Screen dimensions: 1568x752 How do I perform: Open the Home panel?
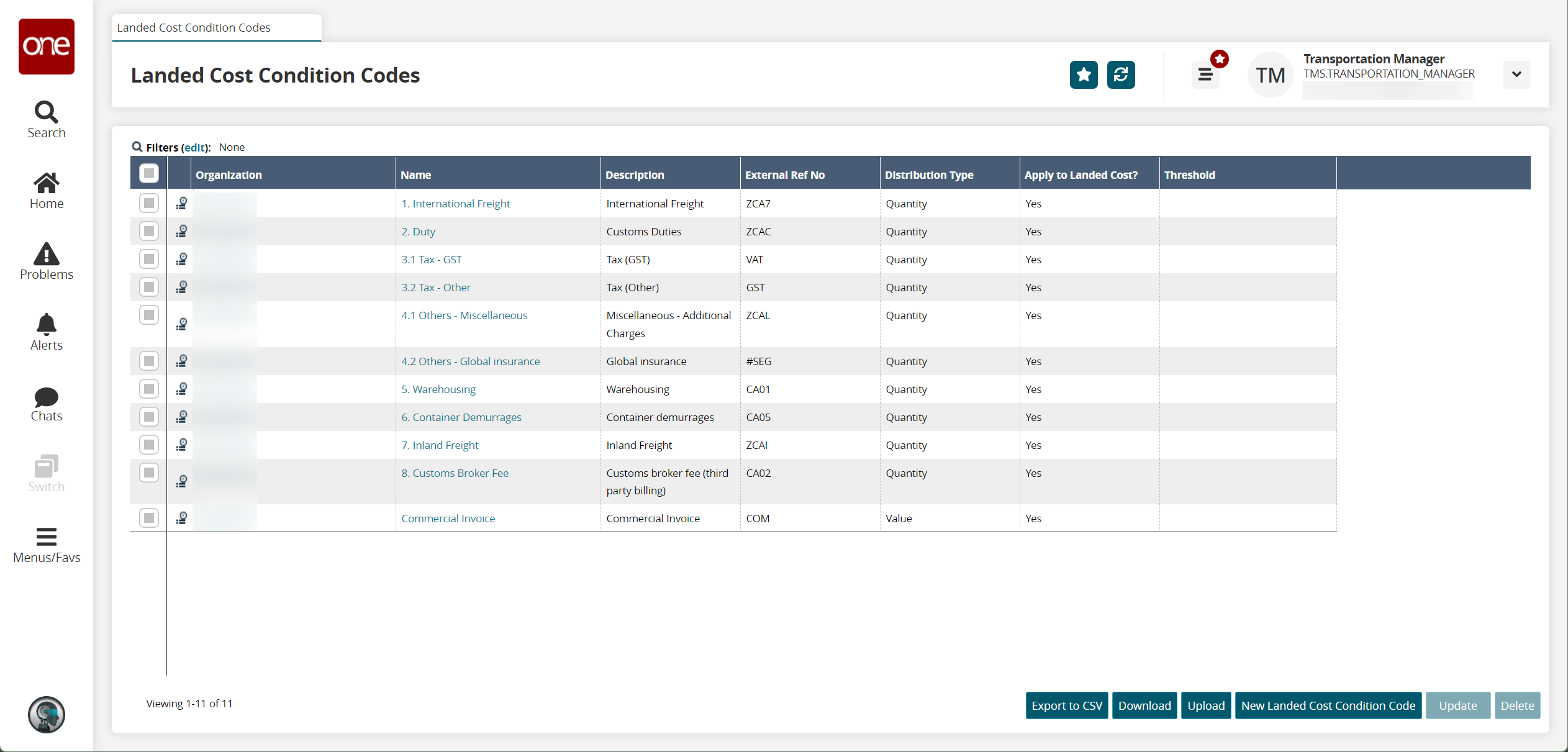coord(46,189)
